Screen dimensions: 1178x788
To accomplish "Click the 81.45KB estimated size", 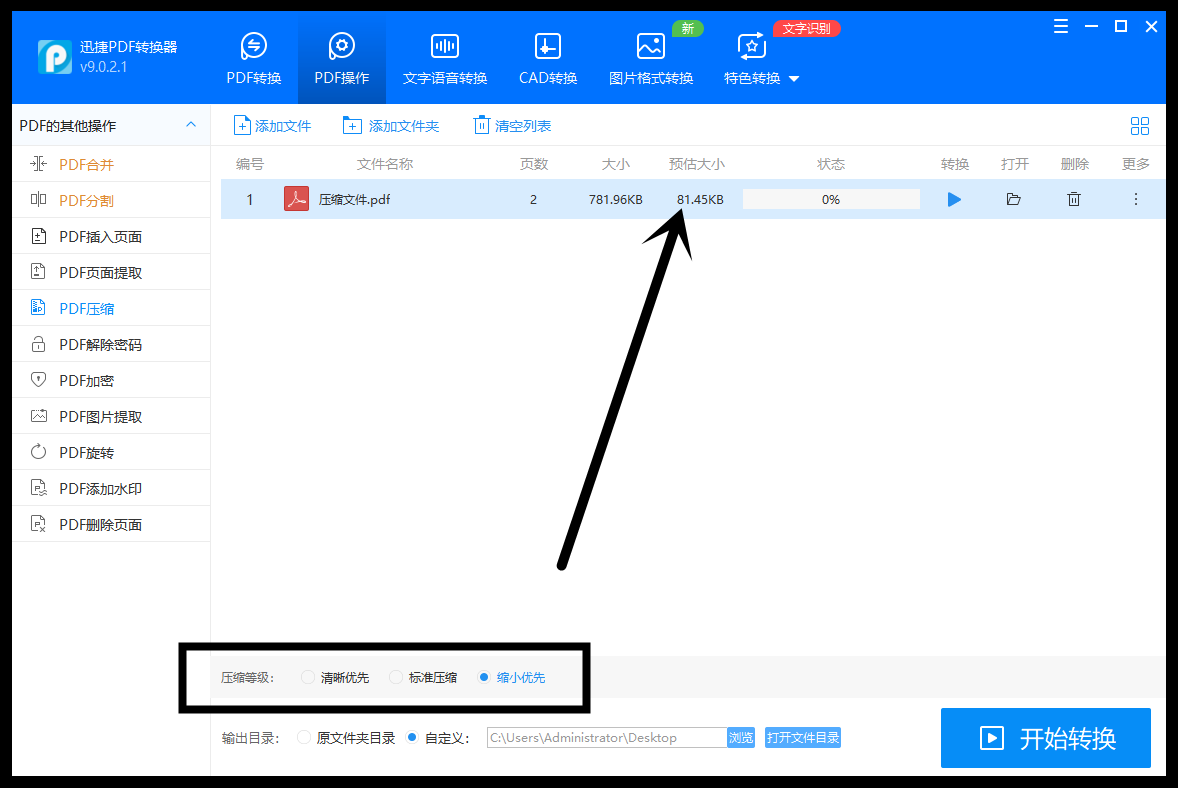I will (x=699, y=199).
